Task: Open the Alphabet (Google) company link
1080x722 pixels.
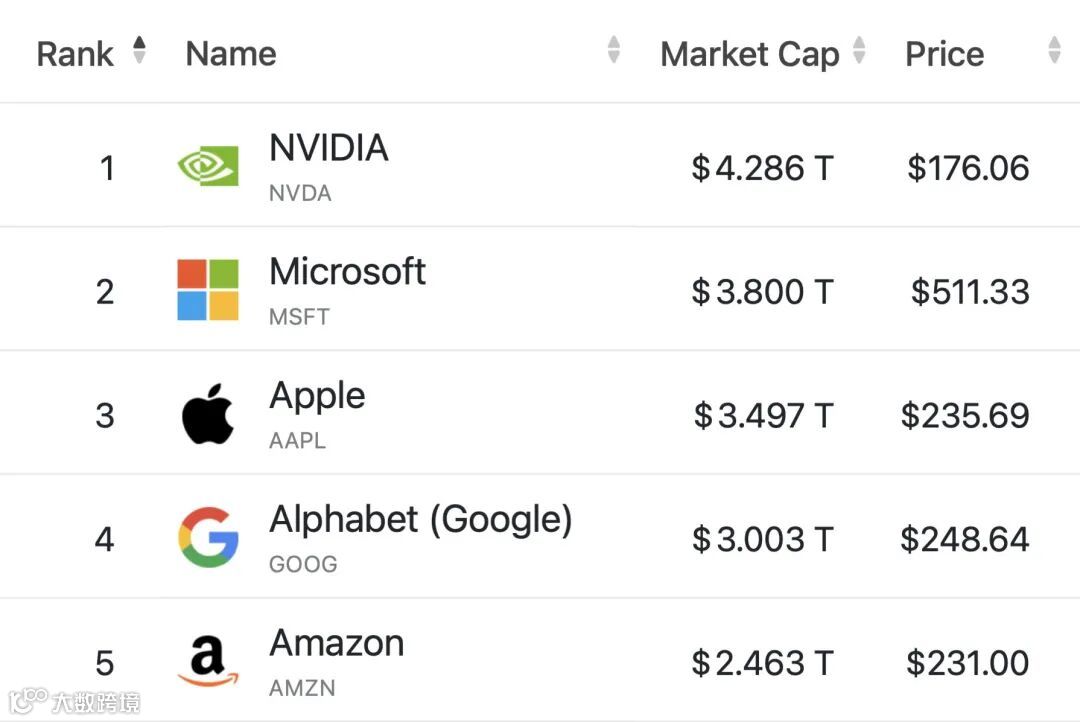Action: [420, 520]
